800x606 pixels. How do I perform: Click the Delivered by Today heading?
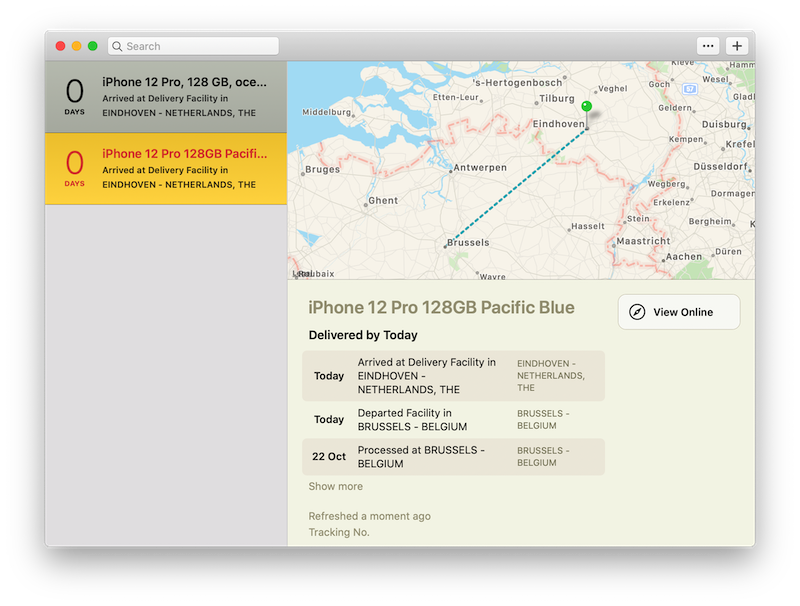point(363,335)
